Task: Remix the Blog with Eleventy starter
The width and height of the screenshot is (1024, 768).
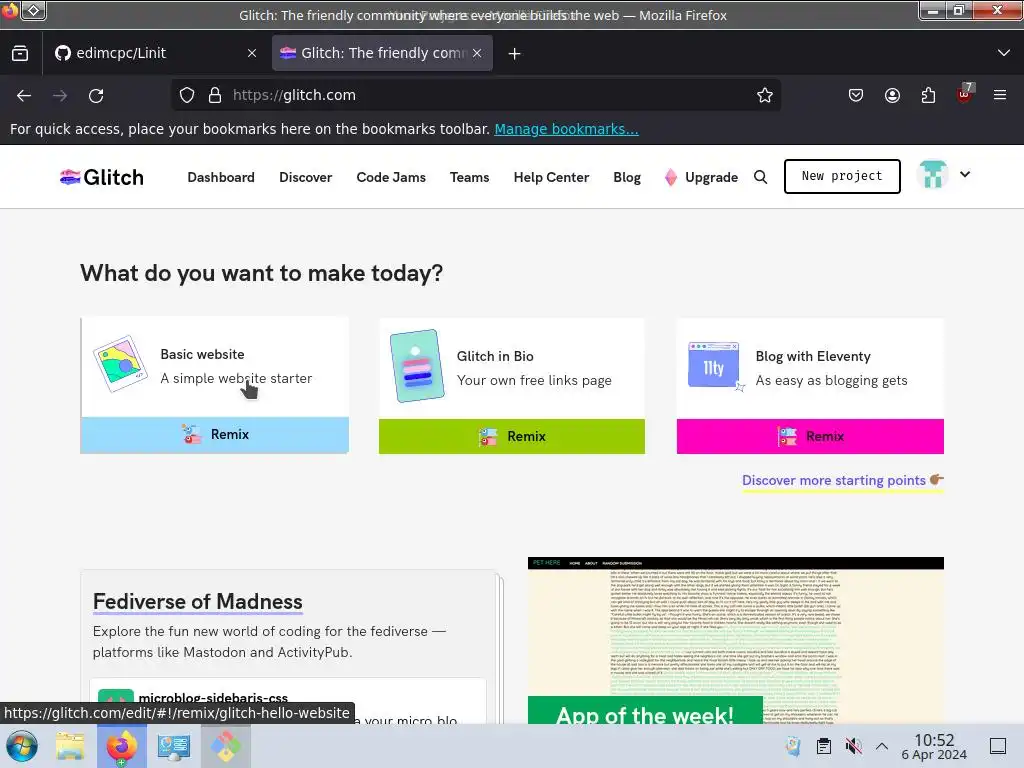Action: pos(810,436)
